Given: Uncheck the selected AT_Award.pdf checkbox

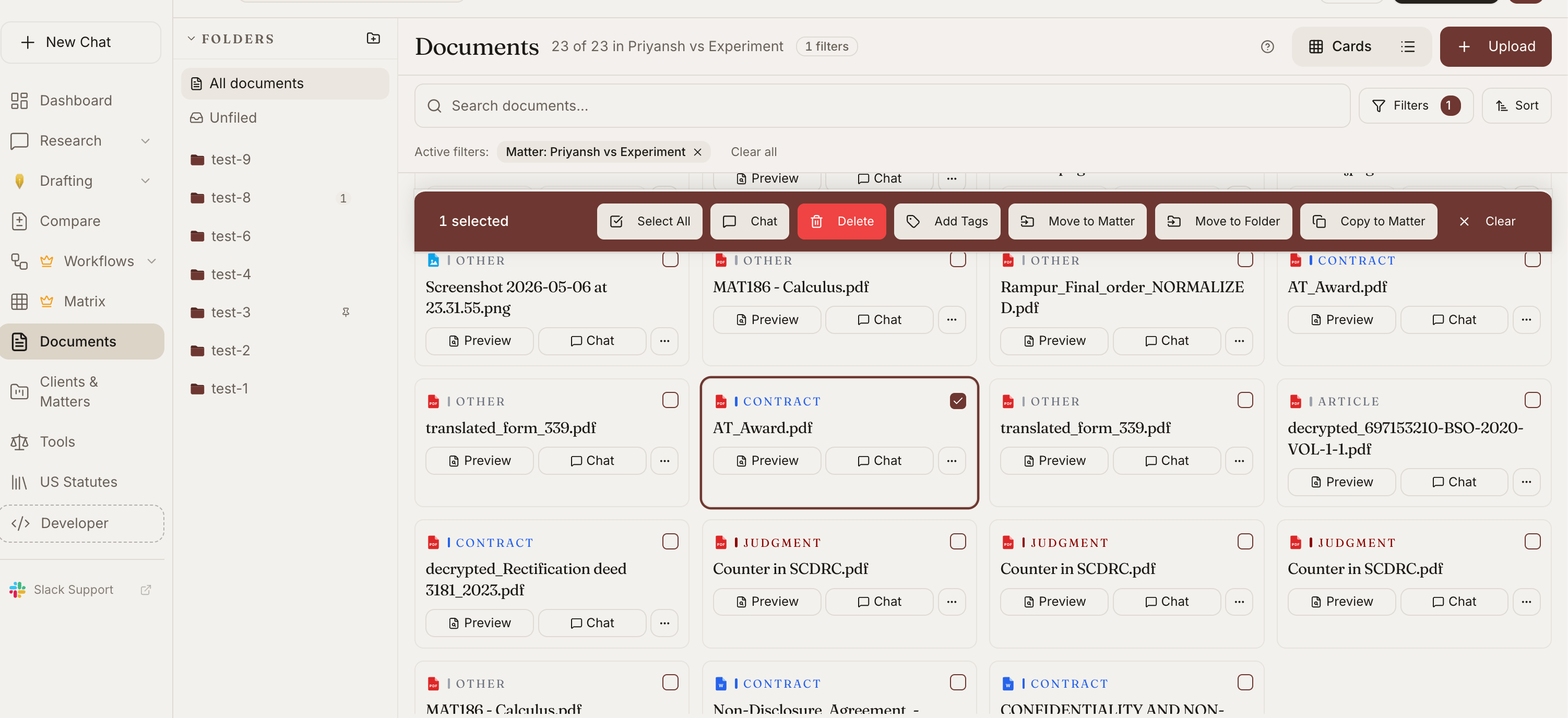Looking at the screenshot, I should click(957, 400).
